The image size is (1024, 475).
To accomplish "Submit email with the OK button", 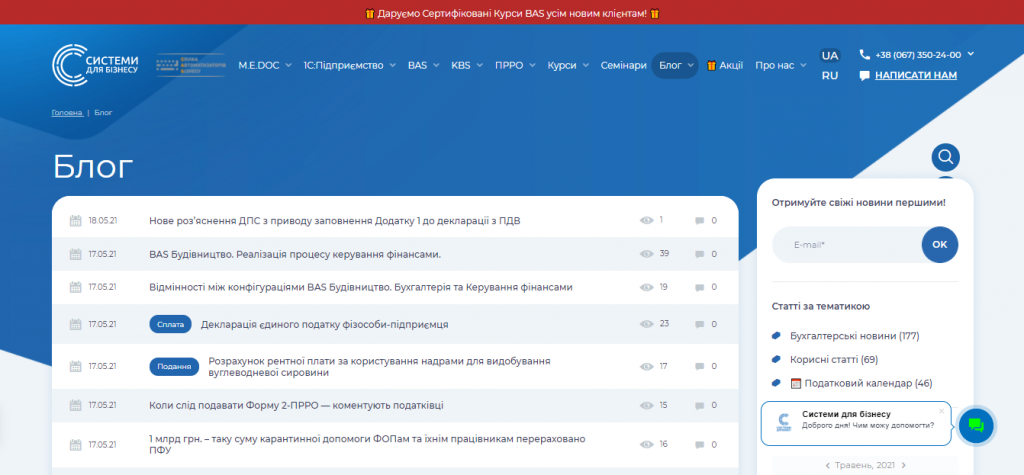I will [x=940, y=244].
